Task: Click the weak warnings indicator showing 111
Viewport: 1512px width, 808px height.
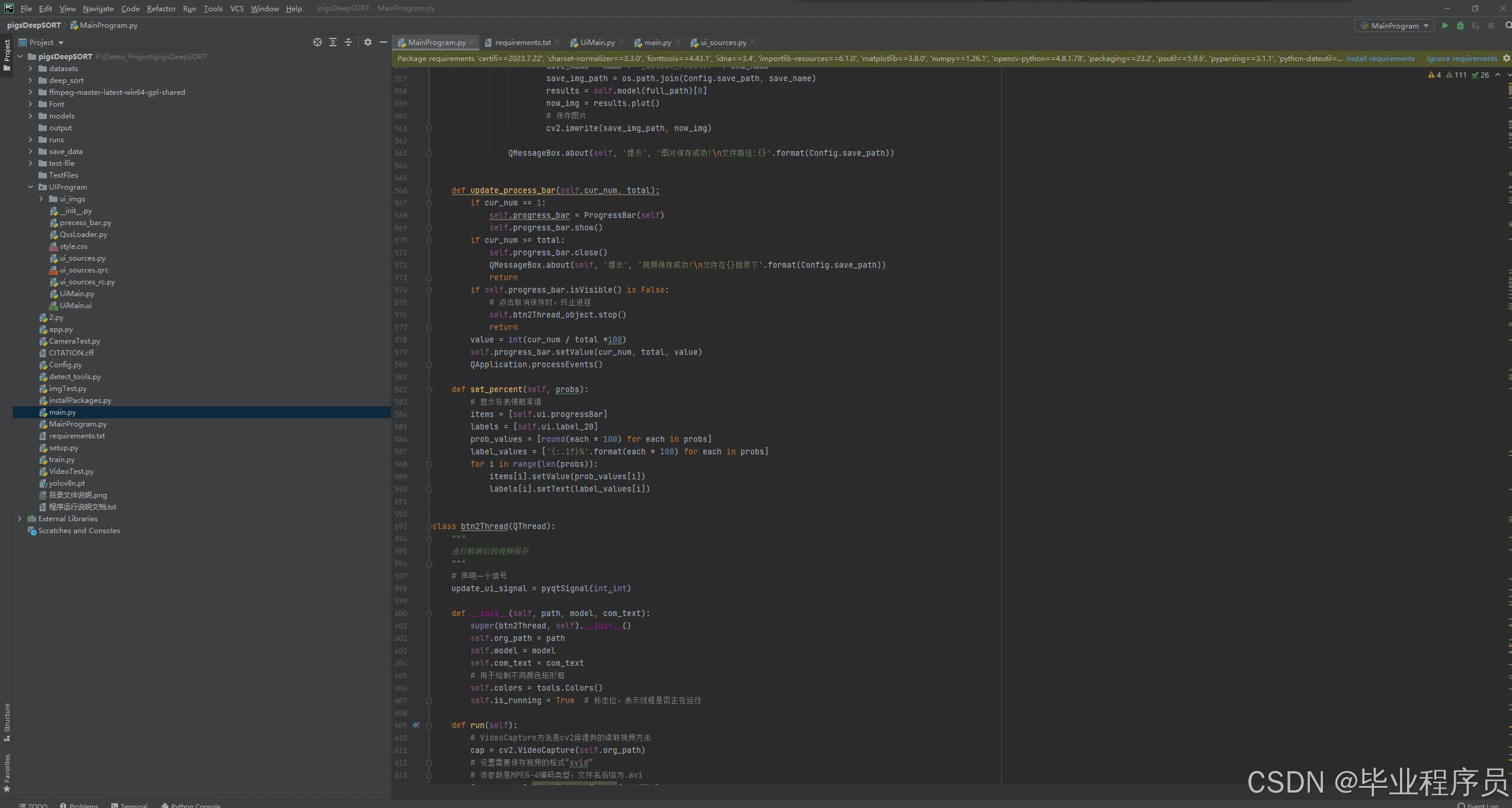Action: (x=1456, y=75)
